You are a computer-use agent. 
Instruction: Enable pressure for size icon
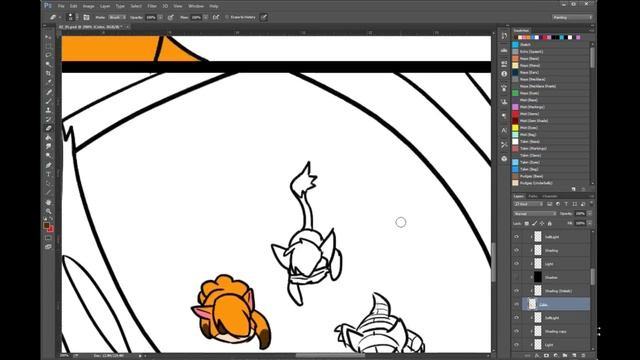(264, 17)
